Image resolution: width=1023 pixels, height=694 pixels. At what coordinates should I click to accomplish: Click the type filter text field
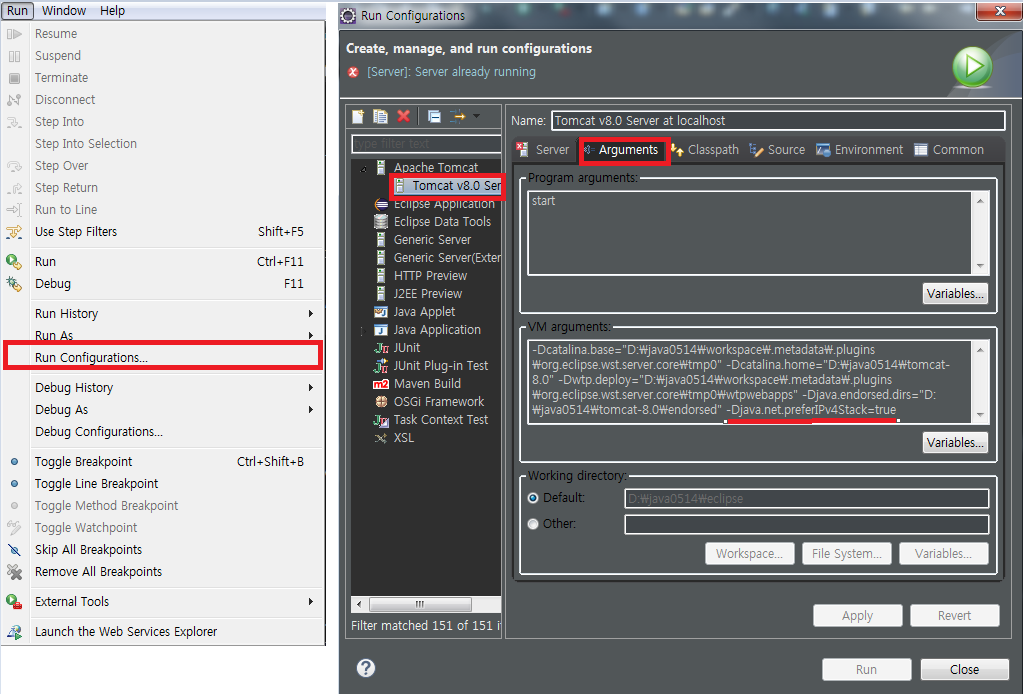click(427, 143)
